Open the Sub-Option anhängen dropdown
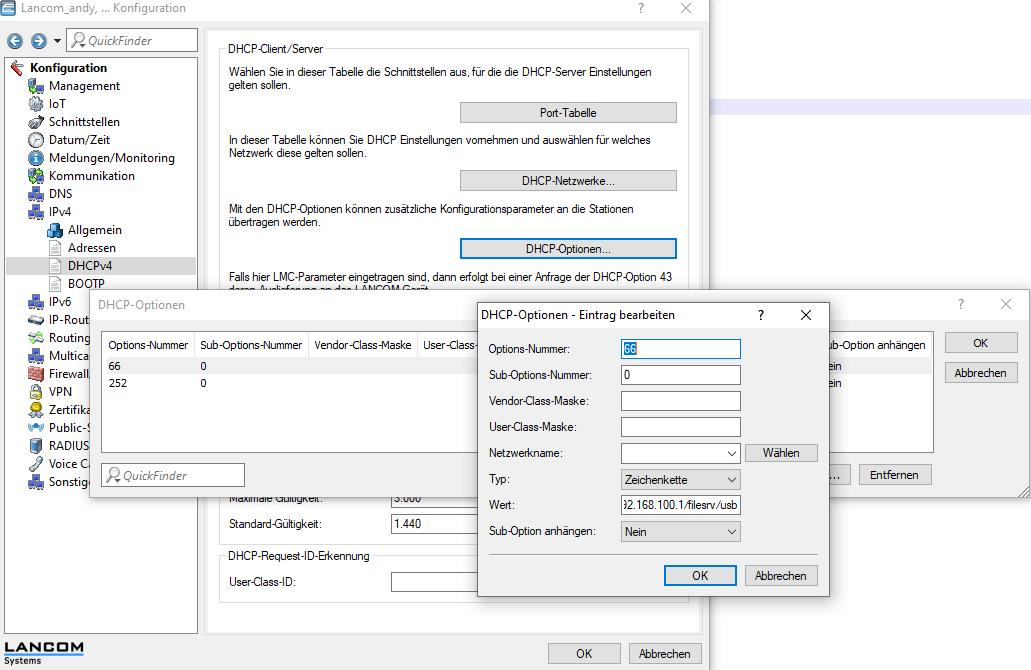Image resolution: width=1031 pixels, height=670 pixels. pyautogui.click(x=681, y=531)
